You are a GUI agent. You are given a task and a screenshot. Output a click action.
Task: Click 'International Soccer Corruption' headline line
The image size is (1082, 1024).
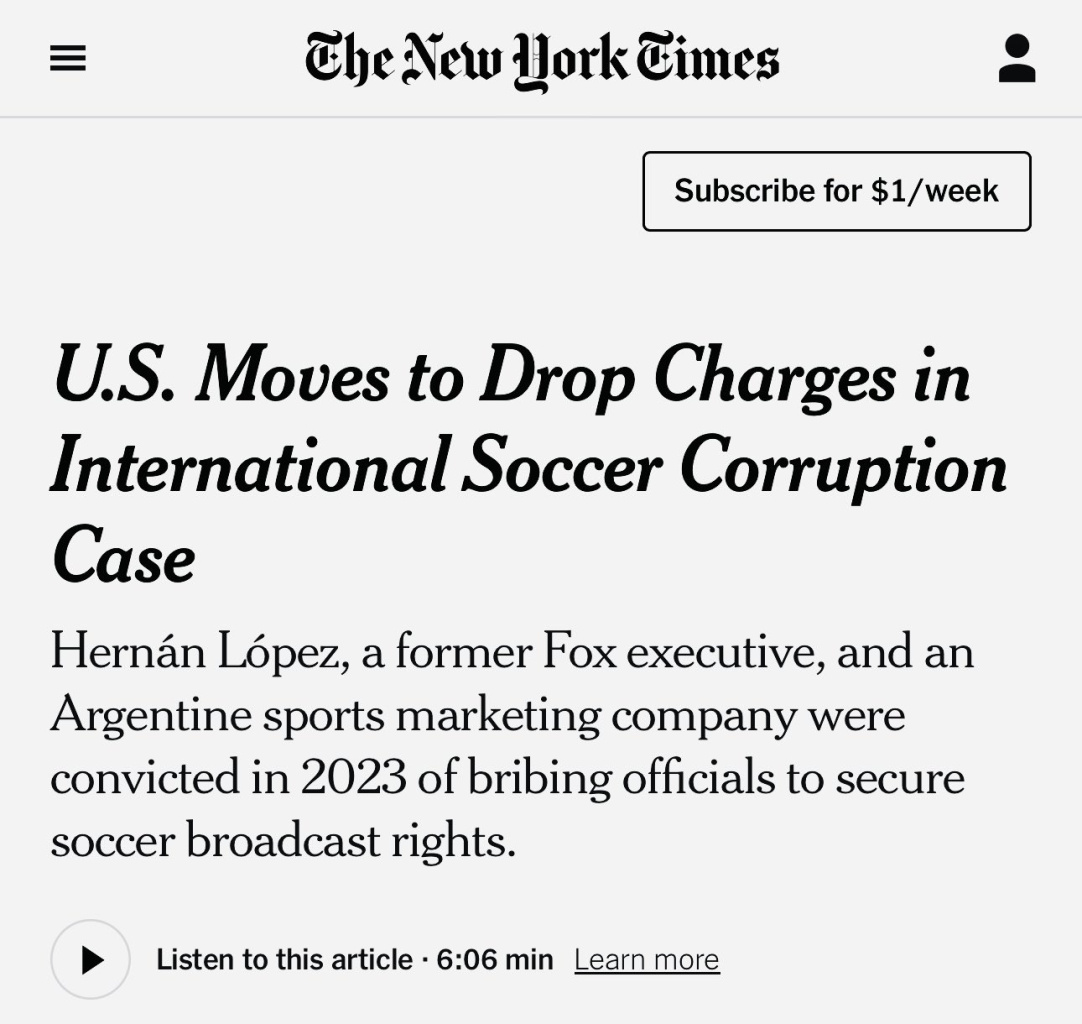pos(529,467)
